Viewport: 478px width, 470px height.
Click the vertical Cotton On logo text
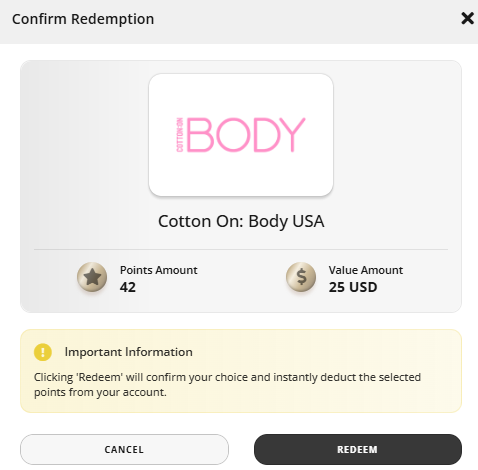click(180, 135)
